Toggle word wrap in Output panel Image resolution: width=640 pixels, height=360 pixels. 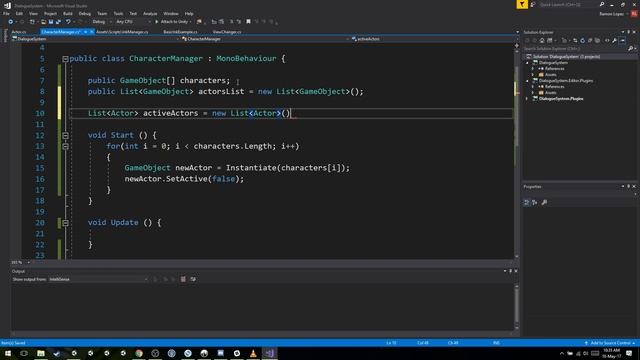coord(193,279)
